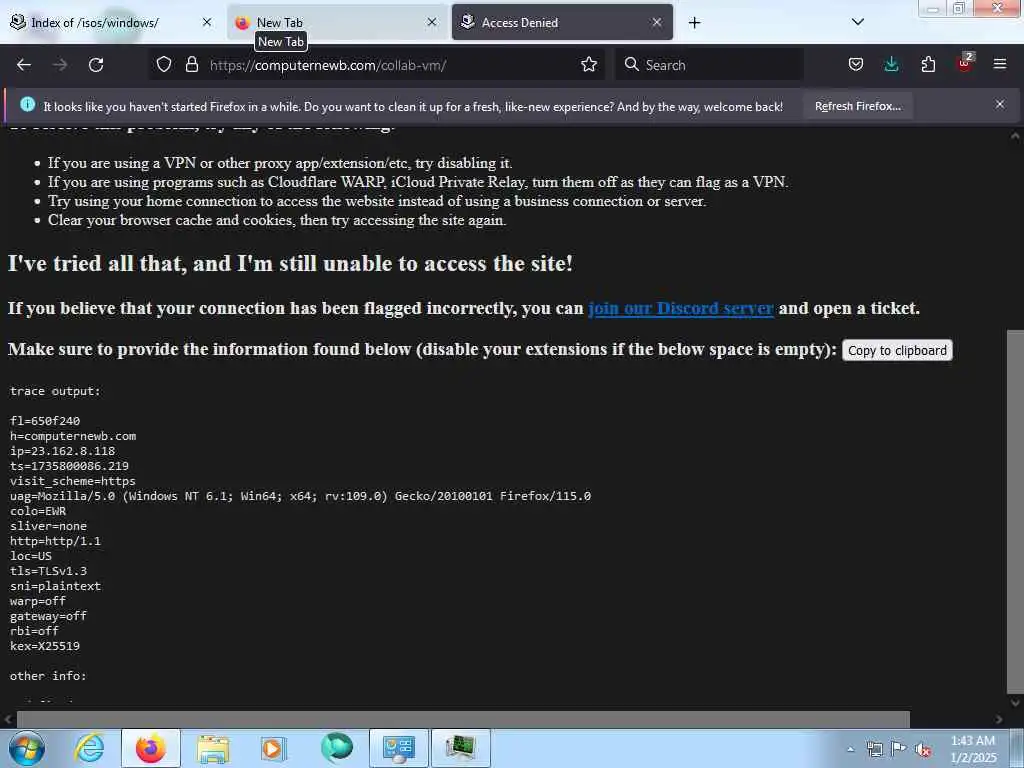Open the clock showing 1:43 AM
The image size is (1024, 768).
(x=974, y=749)
